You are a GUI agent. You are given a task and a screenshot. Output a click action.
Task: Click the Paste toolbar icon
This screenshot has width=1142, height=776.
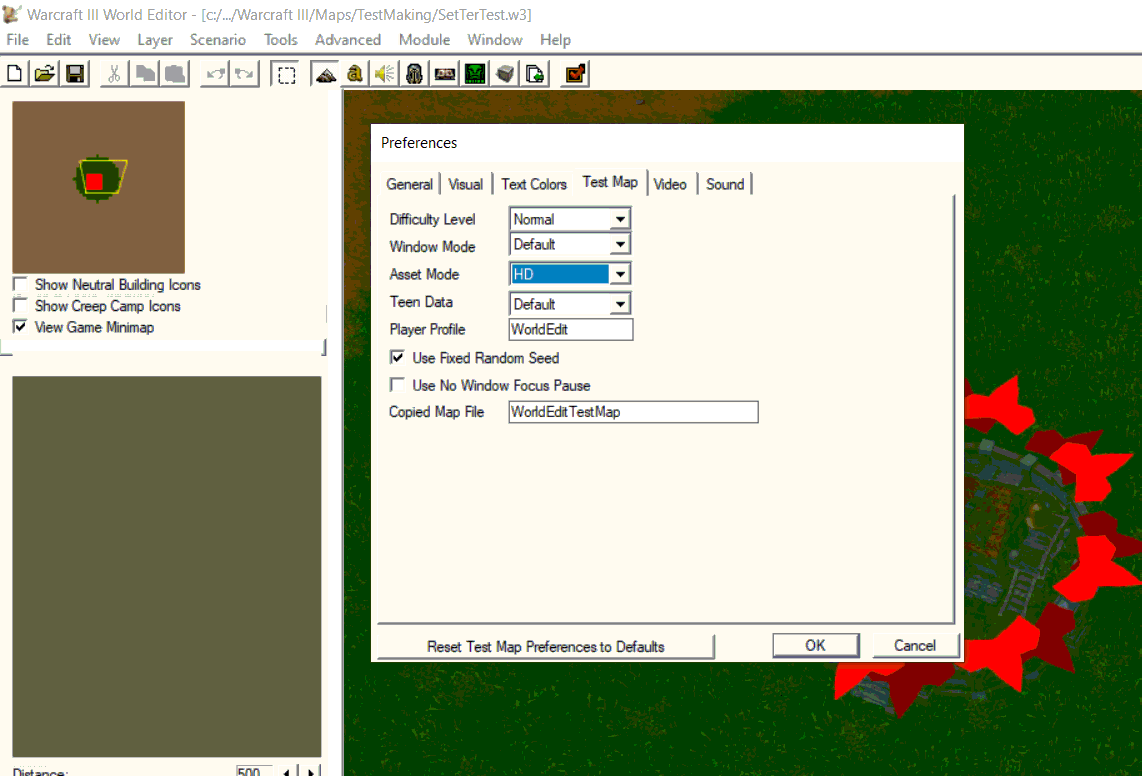click(175, 74)
